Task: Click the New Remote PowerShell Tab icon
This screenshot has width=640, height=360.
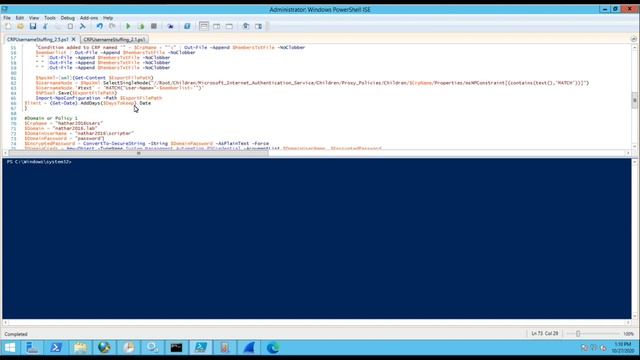Action: [170, 26]
